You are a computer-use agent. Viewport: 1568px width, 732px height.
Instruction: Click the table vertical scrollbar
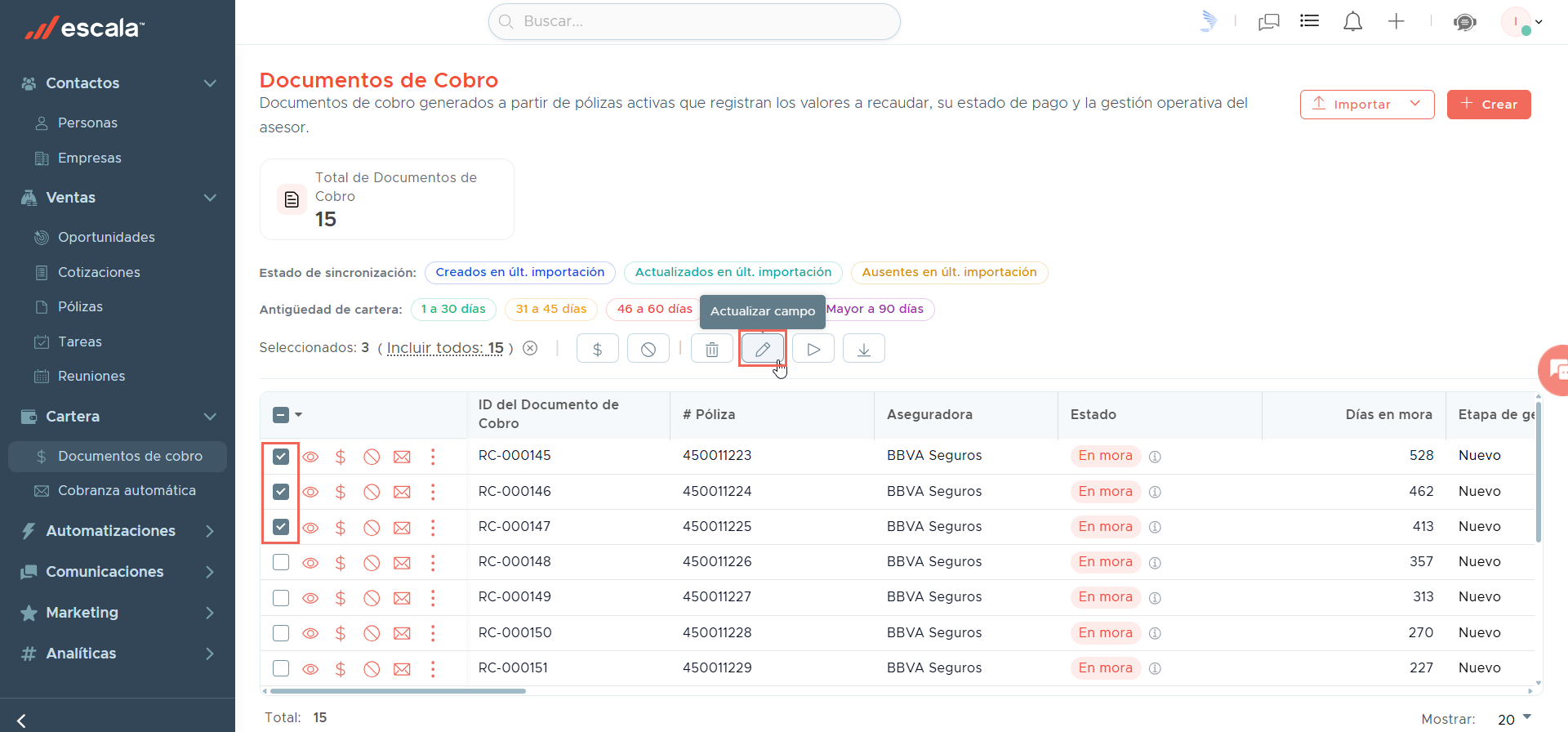(x=1539, y=472)
